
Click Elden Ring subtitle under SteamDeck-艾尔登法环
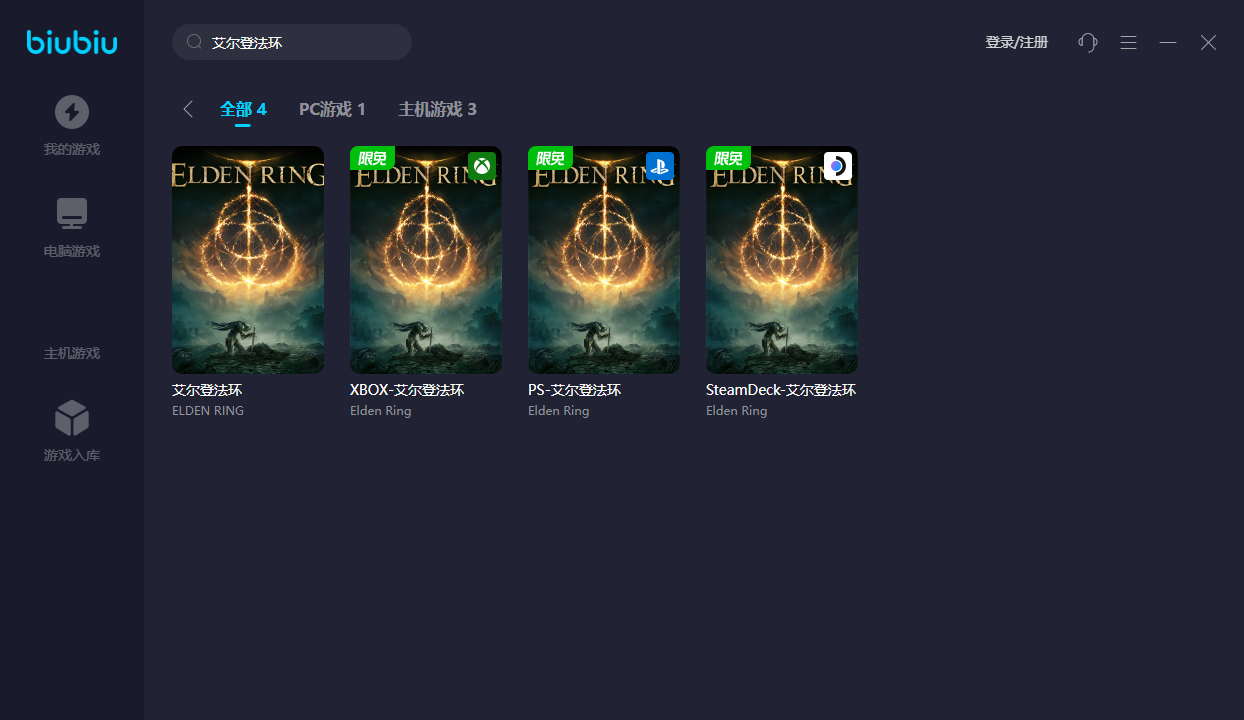point(737,411)
